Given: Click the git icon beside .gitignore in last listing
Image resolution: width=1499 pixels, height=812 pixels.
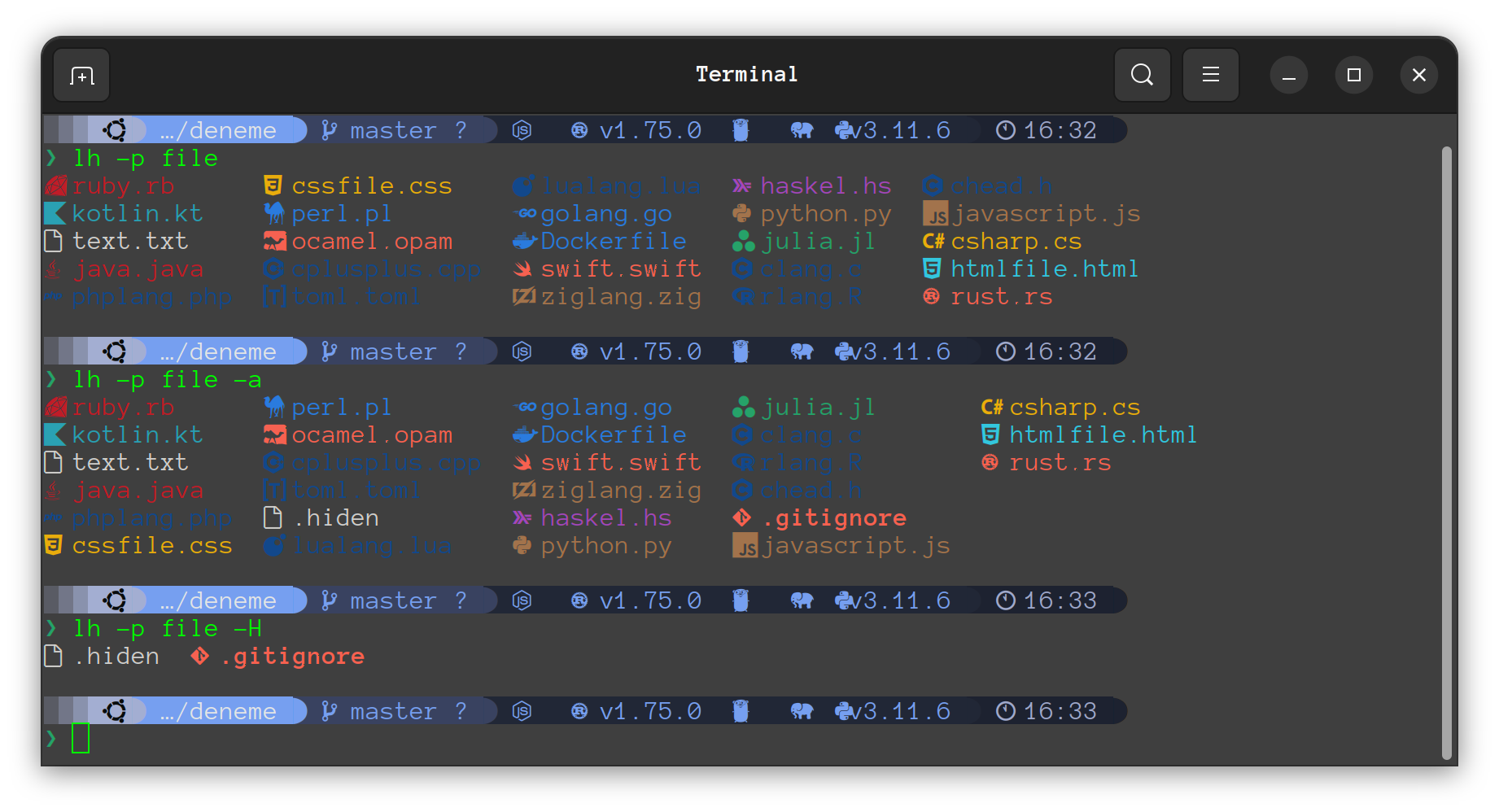Looking at the screenshot, I should point(199,656).
